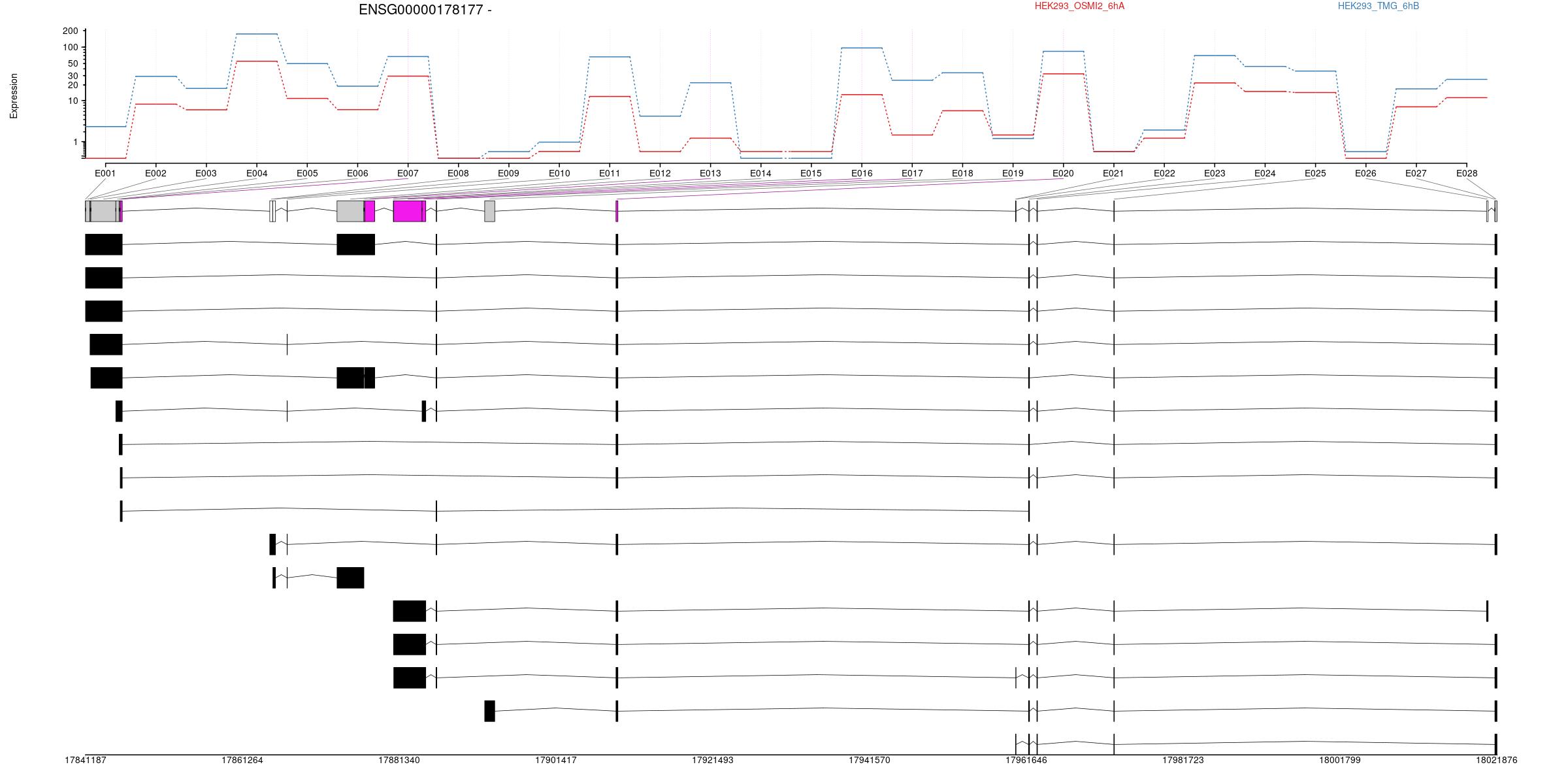Image resolution: width=1568 pixels, height=771 pixels.
Task: Click exon label E013
Action: tap(710, 173)
